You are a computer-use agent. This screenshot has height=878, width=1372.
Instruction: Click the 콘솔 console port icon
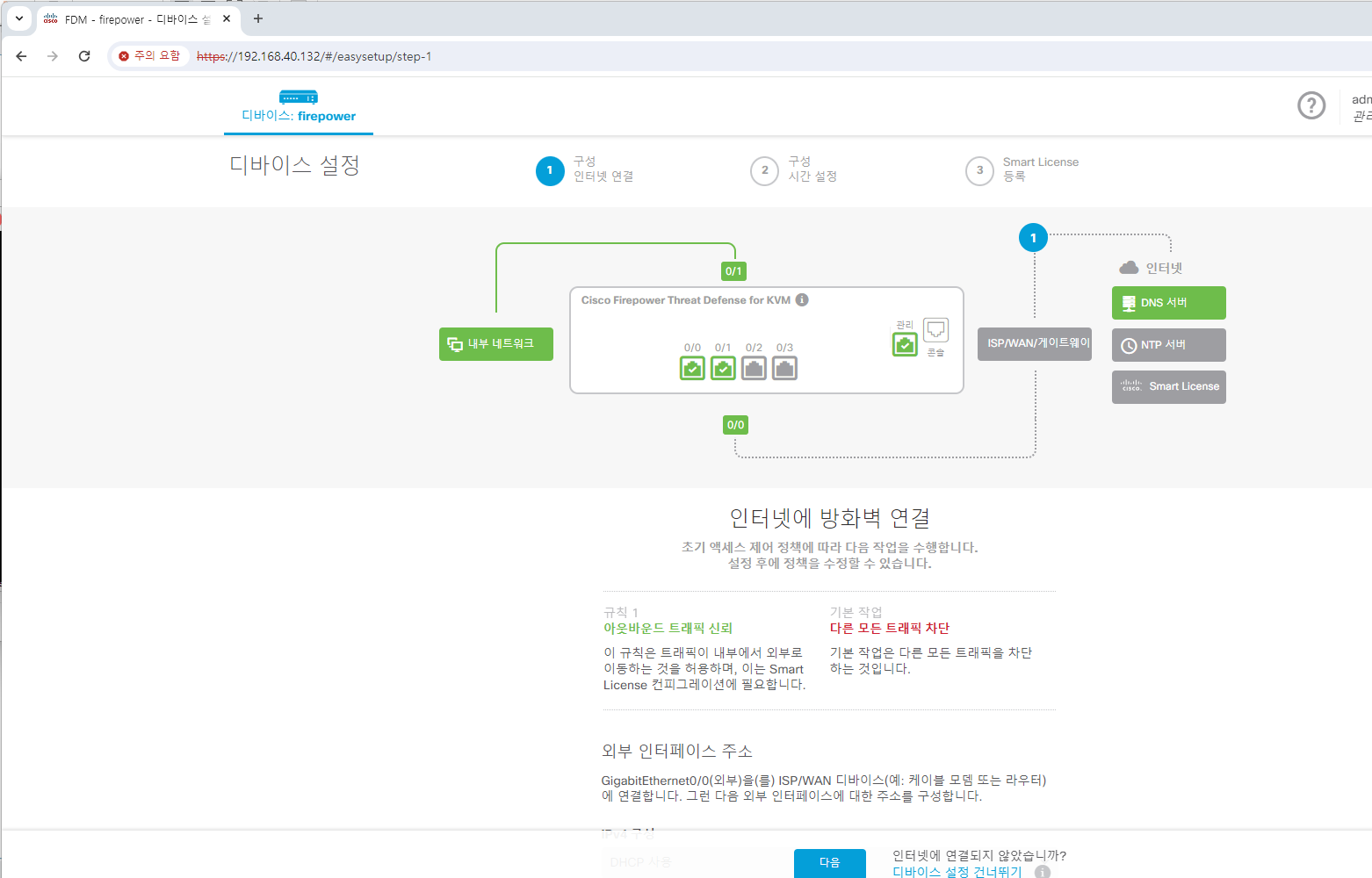pyautogui.click(x=936, y=330)
